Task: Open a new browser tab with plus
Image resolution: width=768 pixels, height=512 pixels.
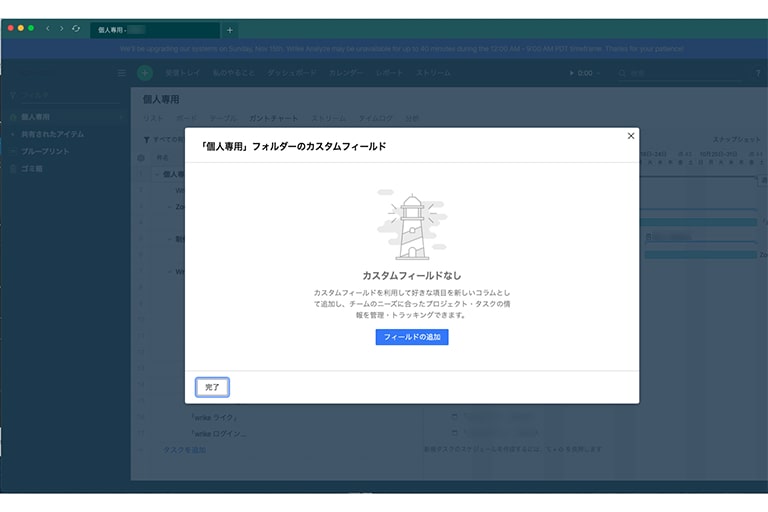Action: [x=229, y=30]
